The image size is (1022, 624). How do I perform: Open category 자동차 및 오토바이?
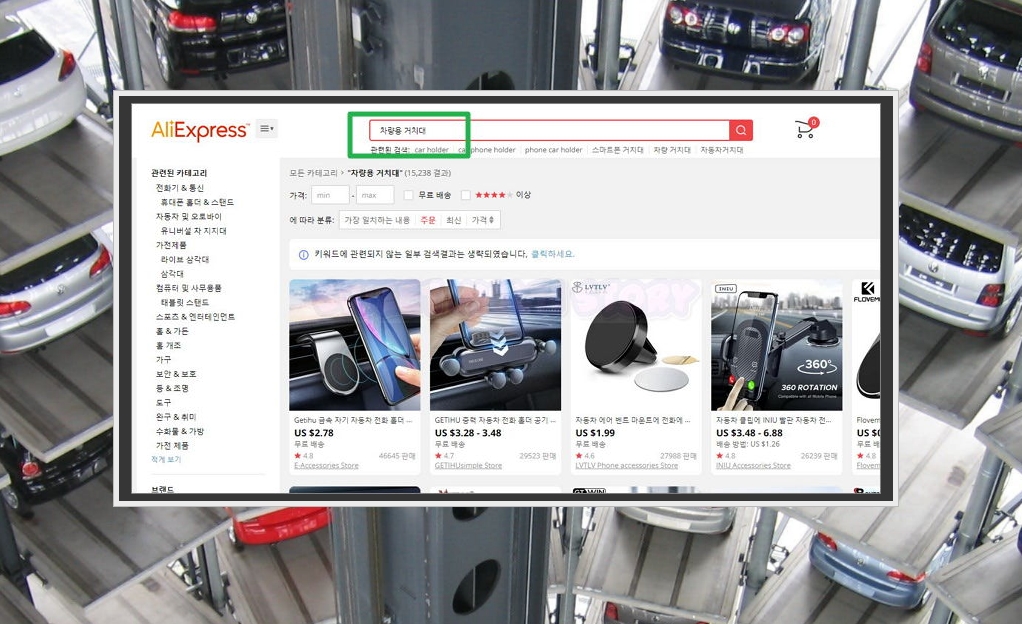click(x=188, y=216)
